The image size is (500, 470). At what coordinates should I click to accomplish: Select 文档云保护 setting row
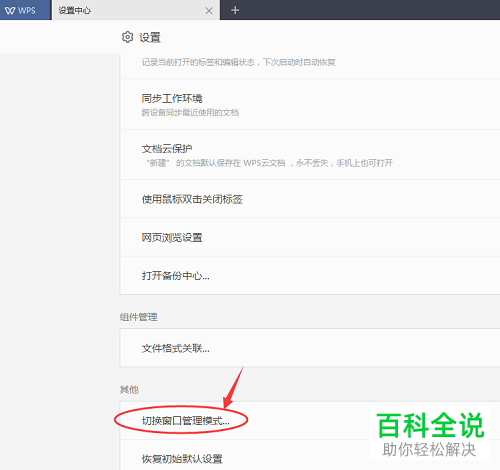coord(310,155)
